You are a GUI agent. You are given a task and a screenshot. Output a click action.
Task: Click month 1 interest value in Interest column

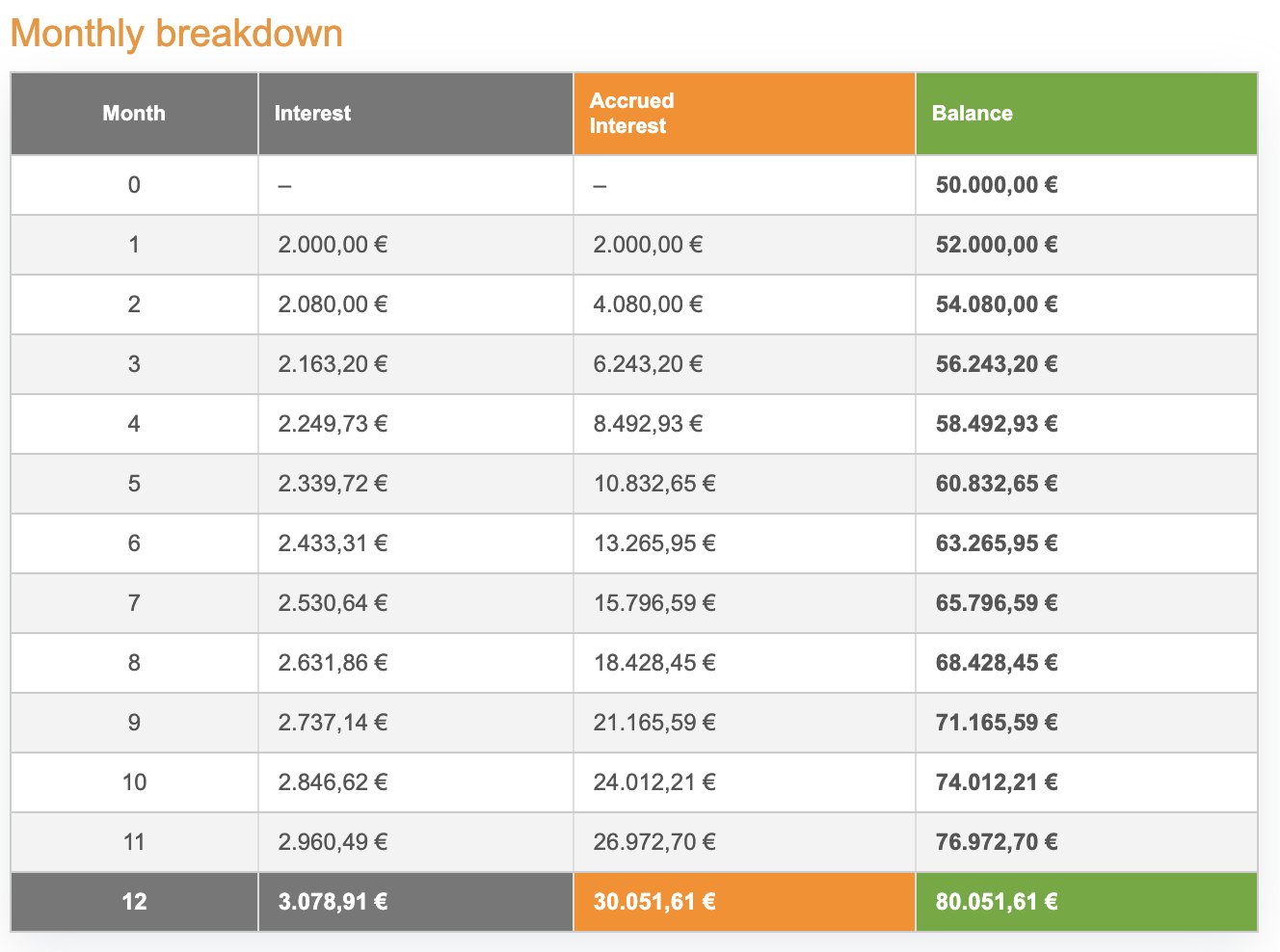tap(333, 245)
